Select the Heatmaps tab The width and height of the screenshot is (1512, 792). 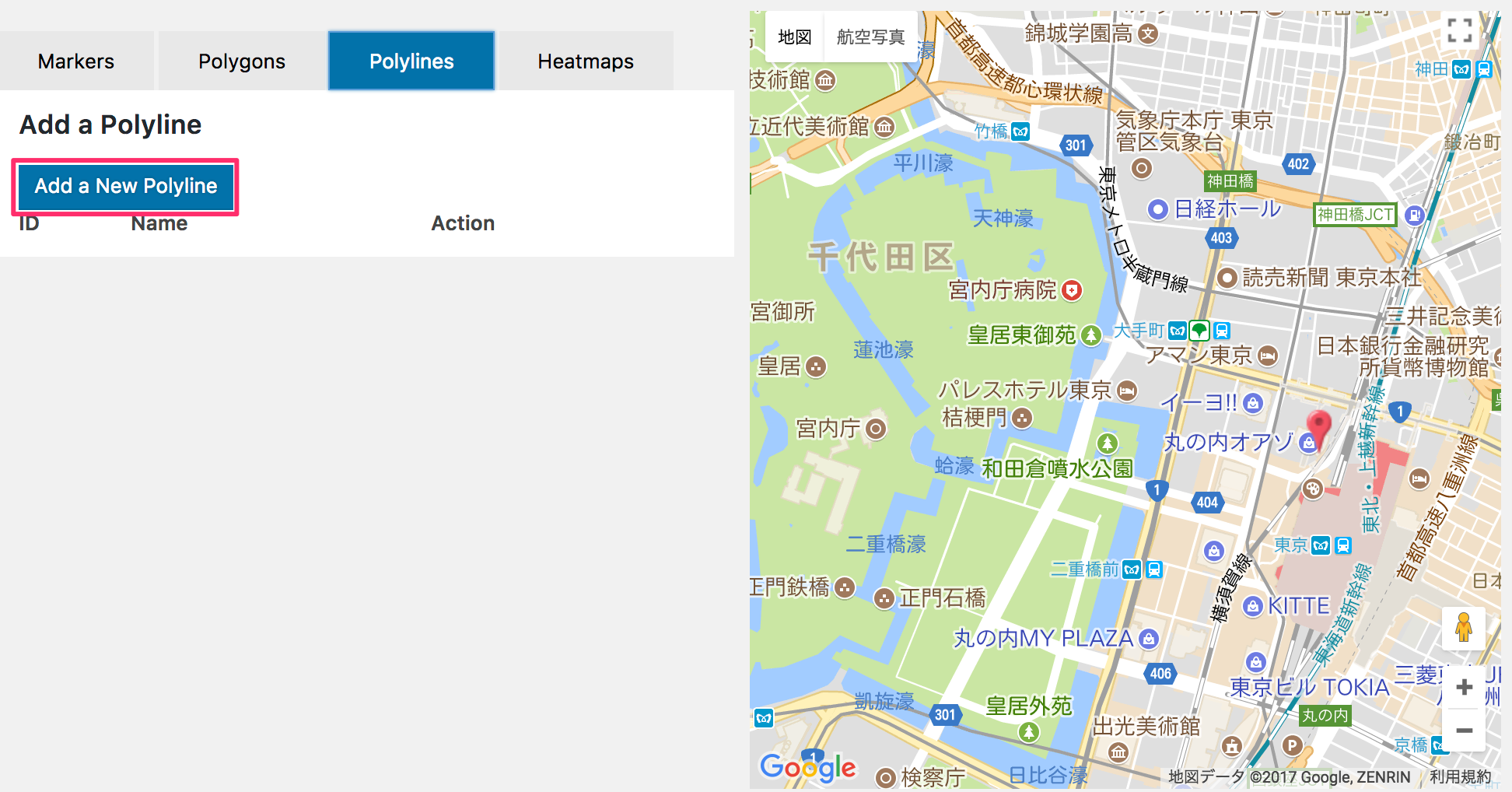tap(586, 61)
